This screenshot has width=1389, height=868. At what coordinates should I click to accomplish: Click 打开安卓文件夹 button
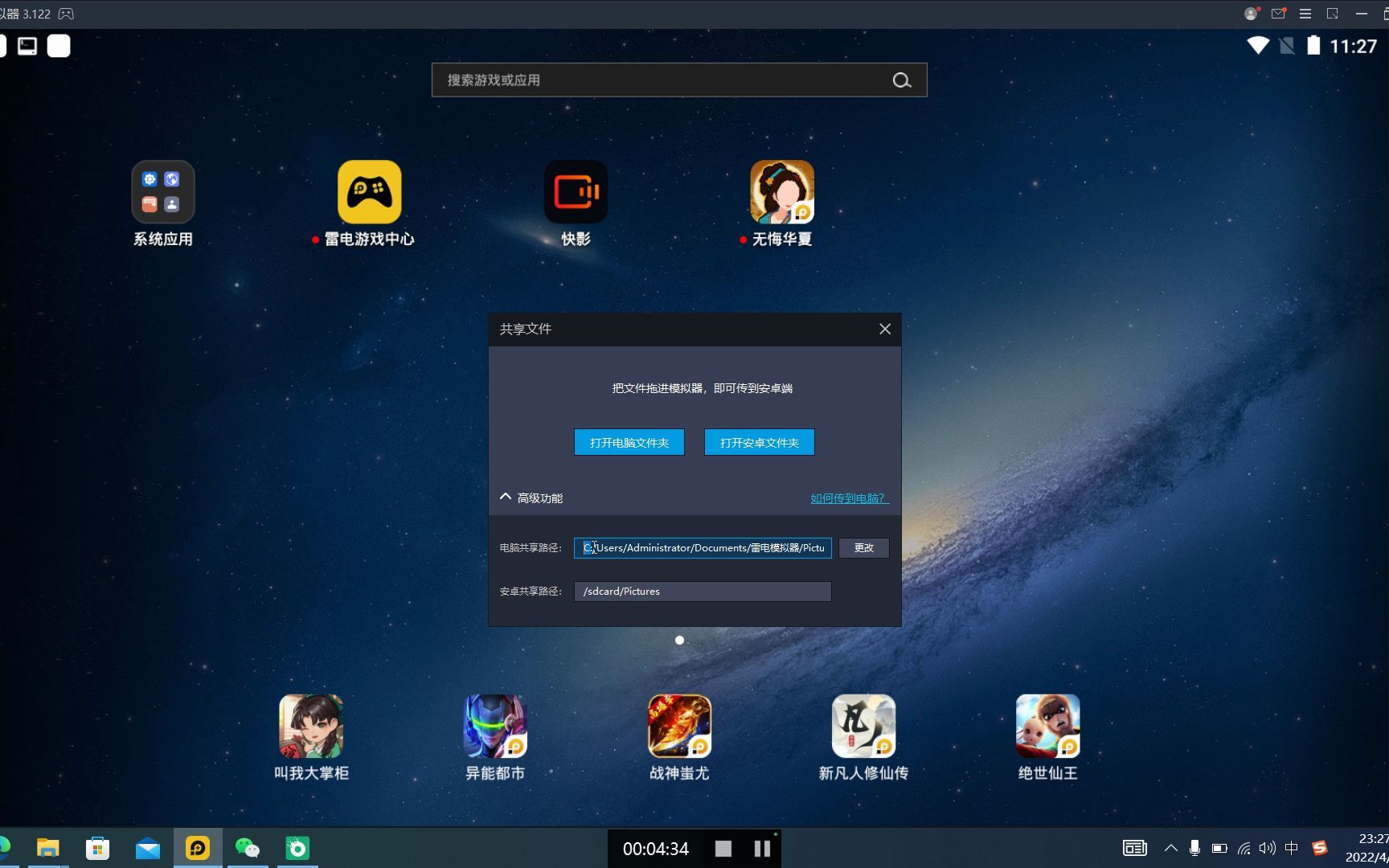760,442
